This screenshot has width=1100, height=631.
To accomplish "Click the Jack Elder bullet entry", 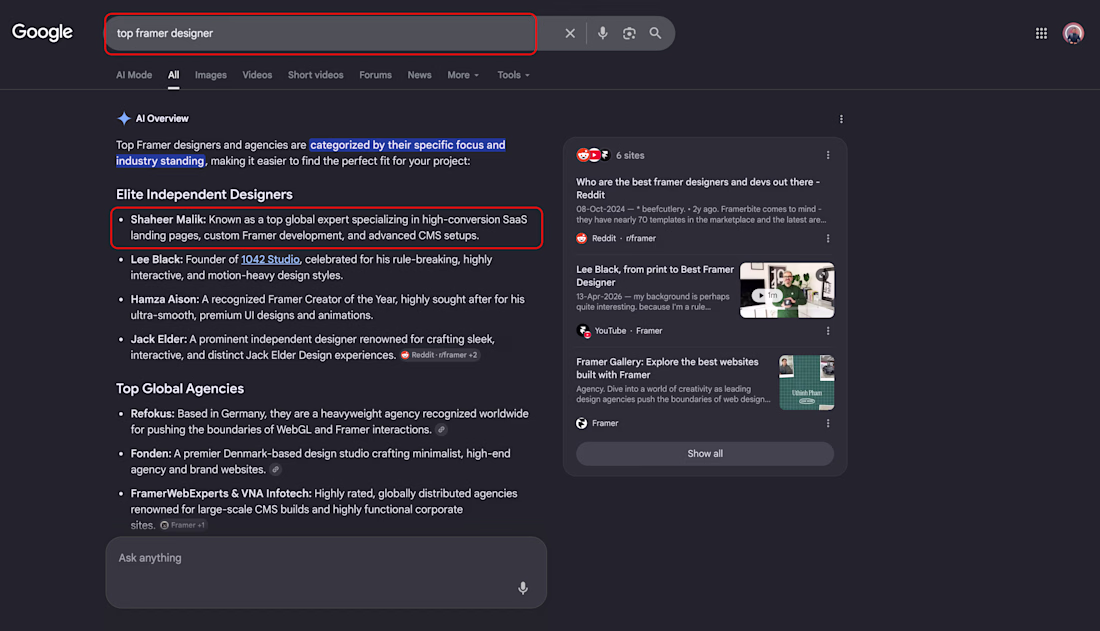I will point(313,347).
